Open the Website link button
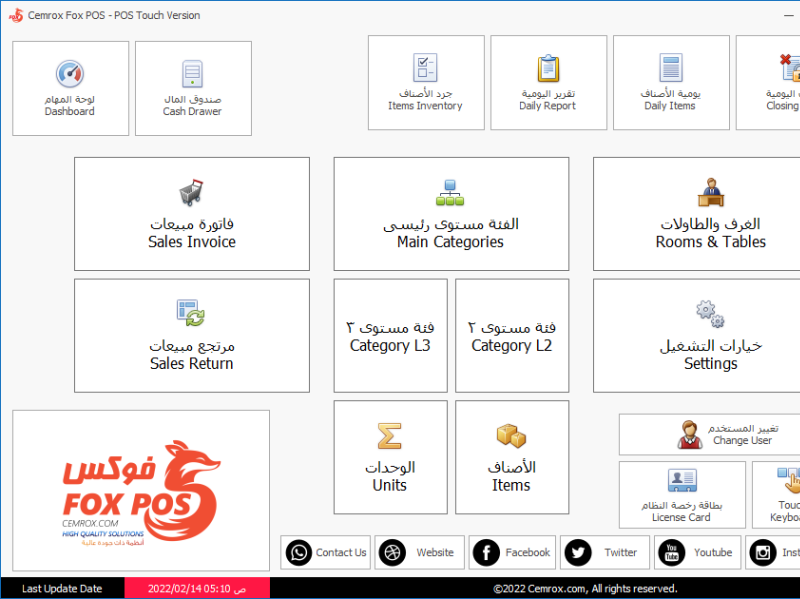800x599 pixels. [x=421, y=552]
